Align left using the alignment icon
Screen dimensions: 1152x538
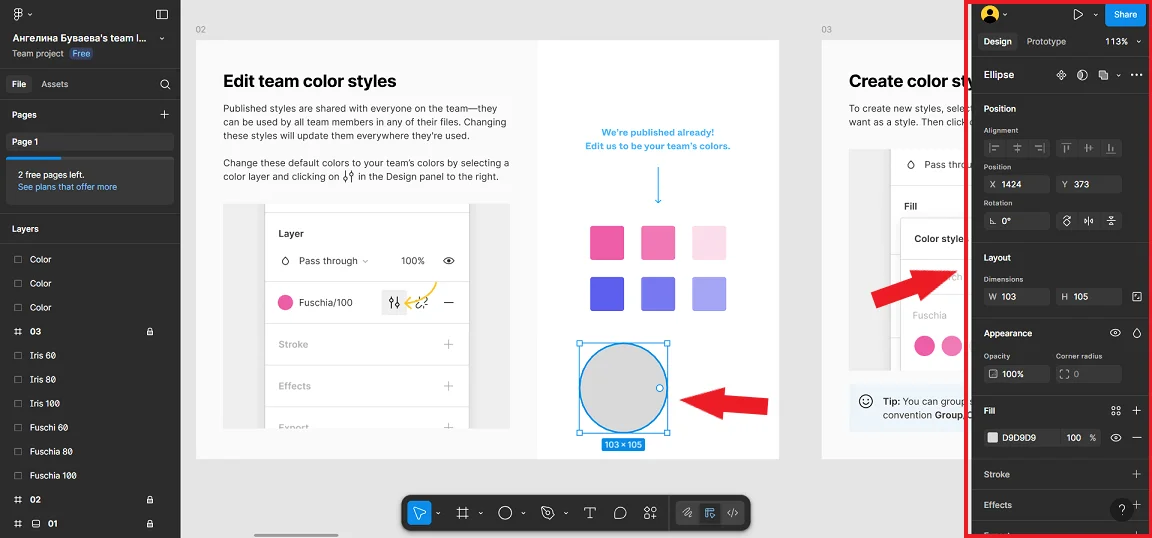[995, 148]
